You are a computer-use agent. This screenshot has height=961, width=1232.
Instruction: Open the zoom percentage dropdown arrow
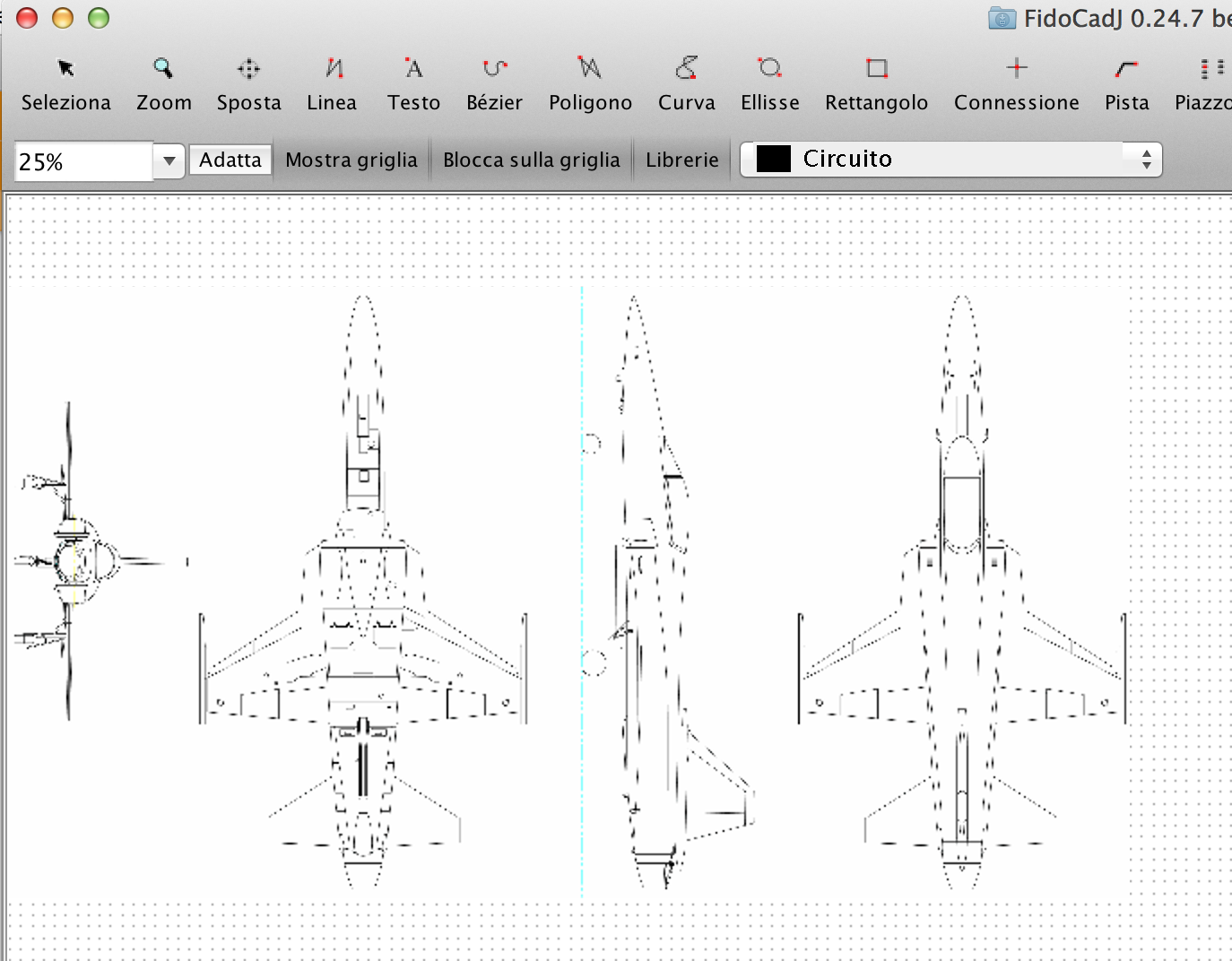[169, 161]
